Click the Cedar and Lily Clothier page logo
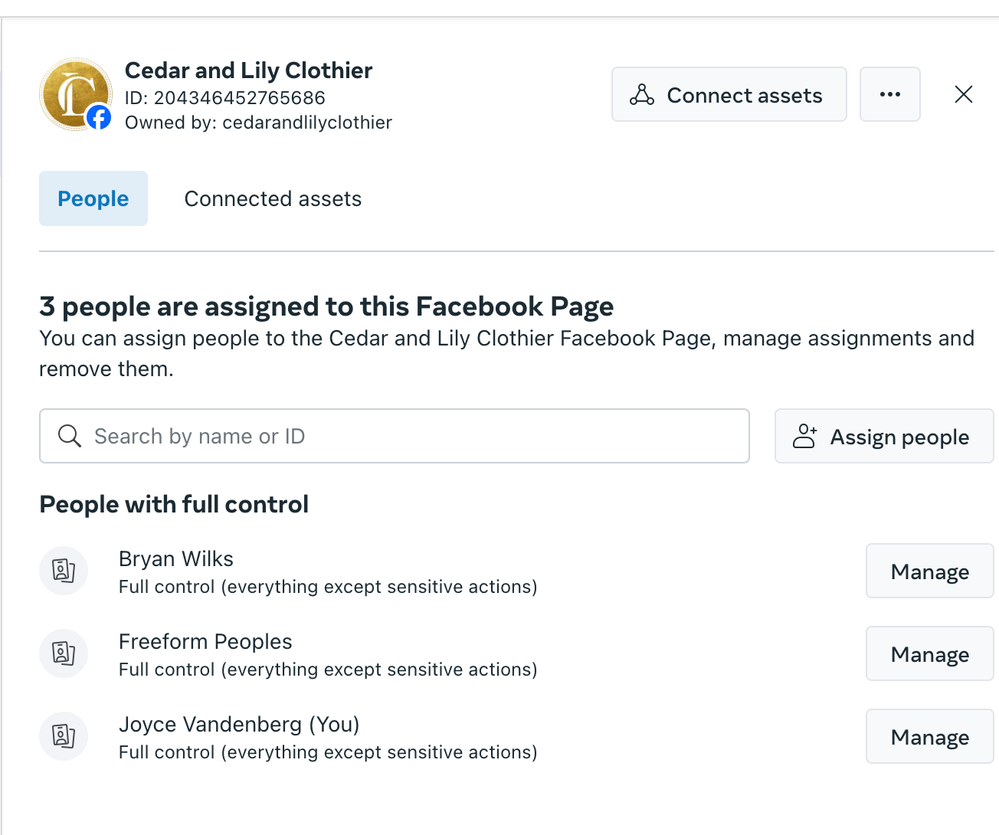 (72, 92)
